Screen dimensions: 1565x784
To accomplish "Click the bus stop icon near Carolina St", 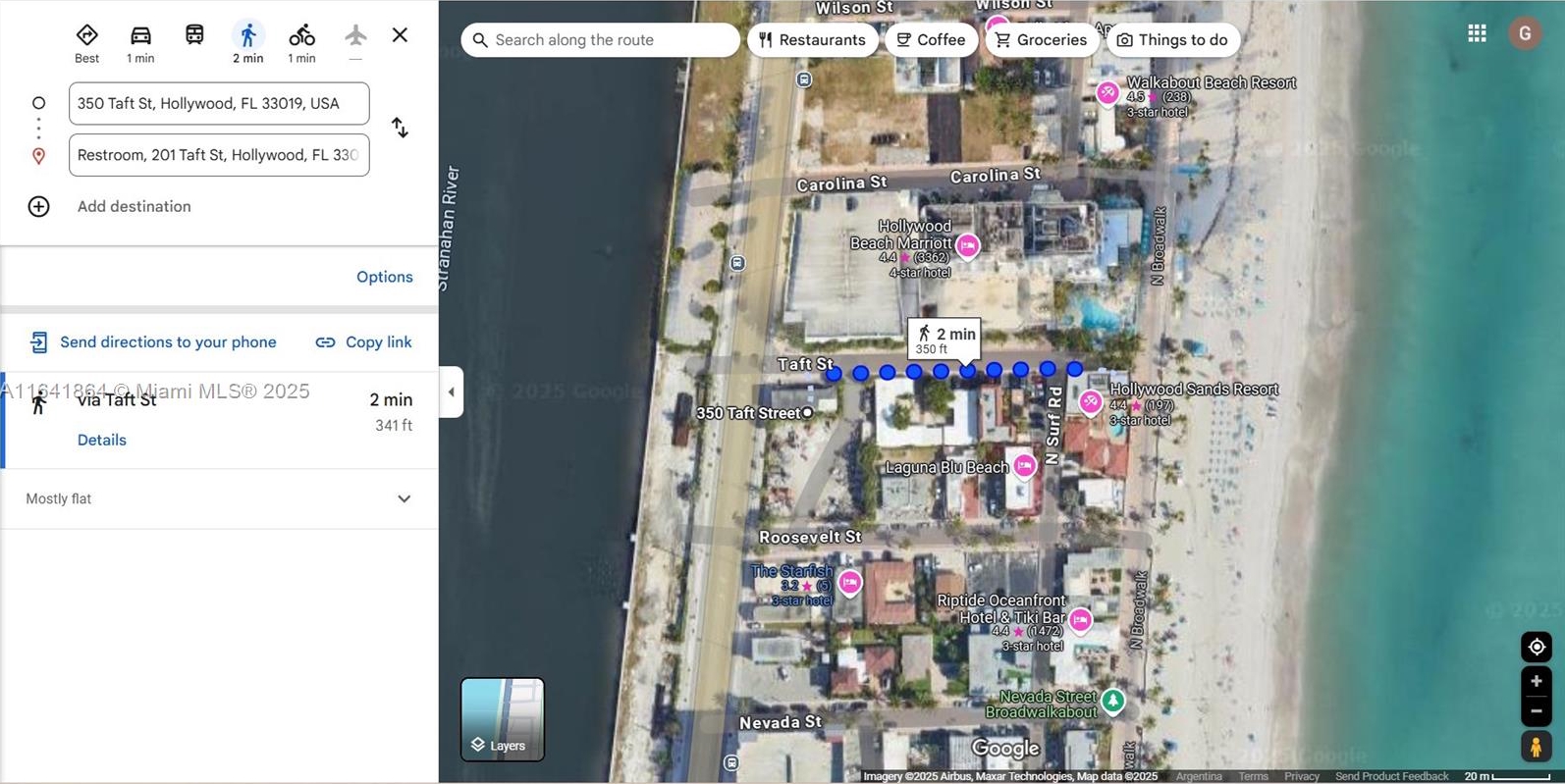I will pyautogui.click(x=738, y=263).
